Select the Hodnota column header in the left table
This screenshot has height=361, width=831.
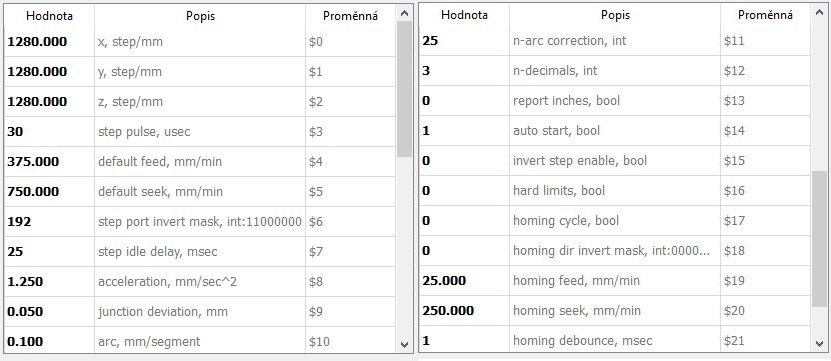(x=49, y=16)
